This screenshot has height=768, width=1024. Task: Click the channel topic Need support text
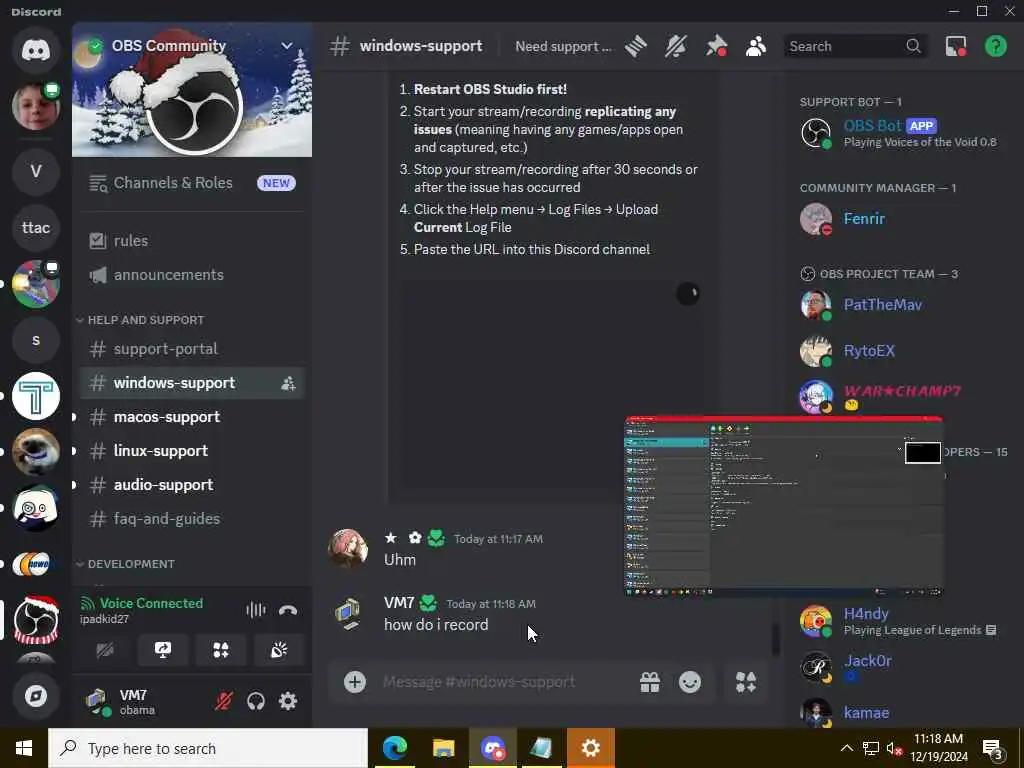[563, 46]
